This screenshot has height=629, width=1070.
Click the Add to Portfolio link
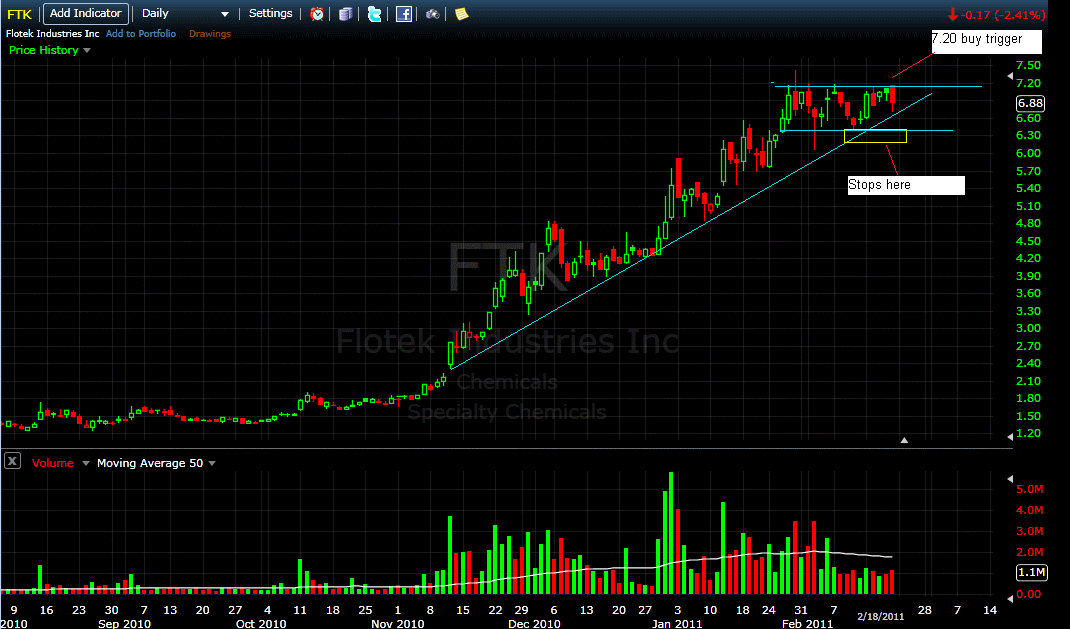(141, 33)
